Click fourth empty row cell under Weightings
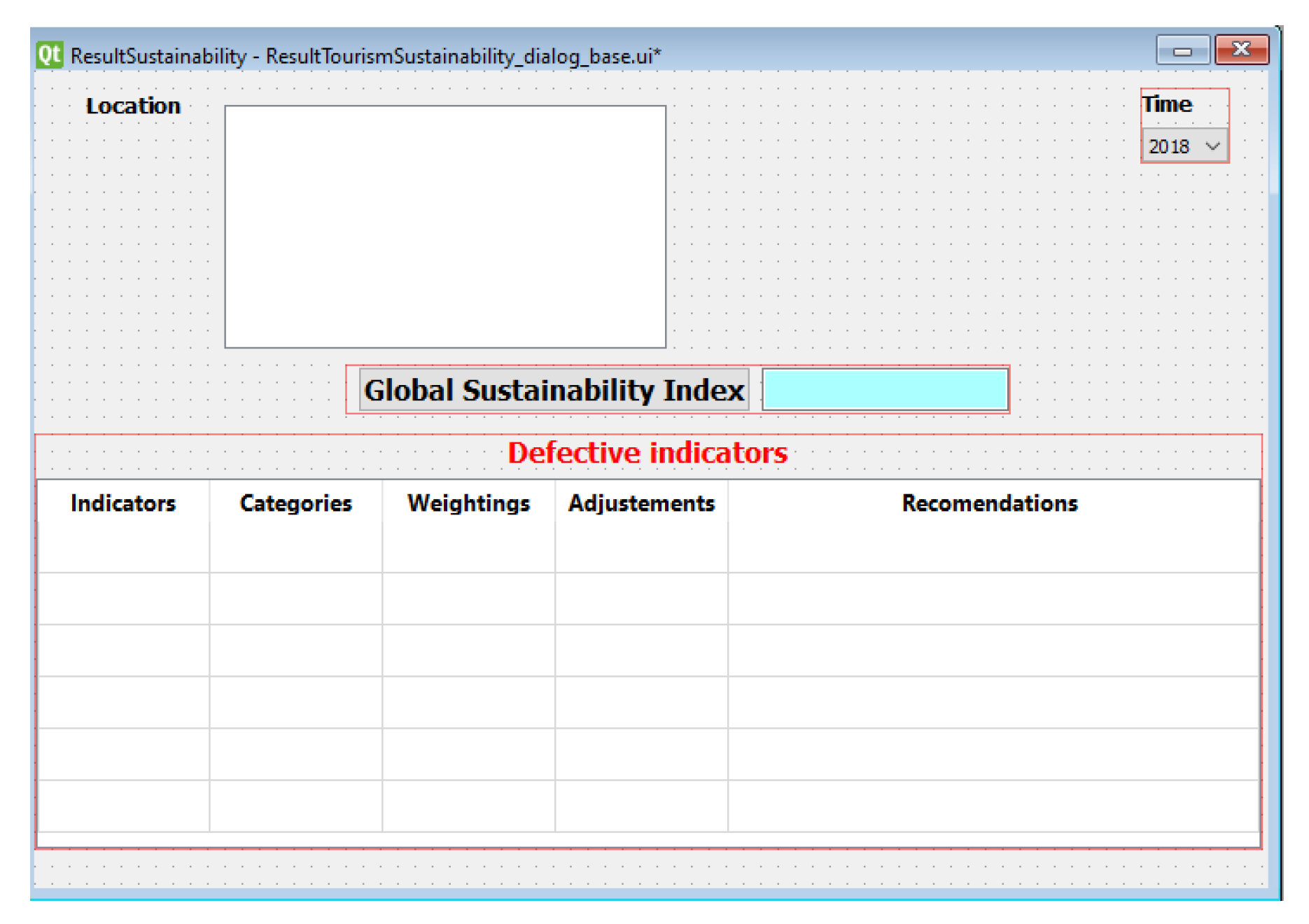The image size is (1309, 924). (x=468, y=702)
